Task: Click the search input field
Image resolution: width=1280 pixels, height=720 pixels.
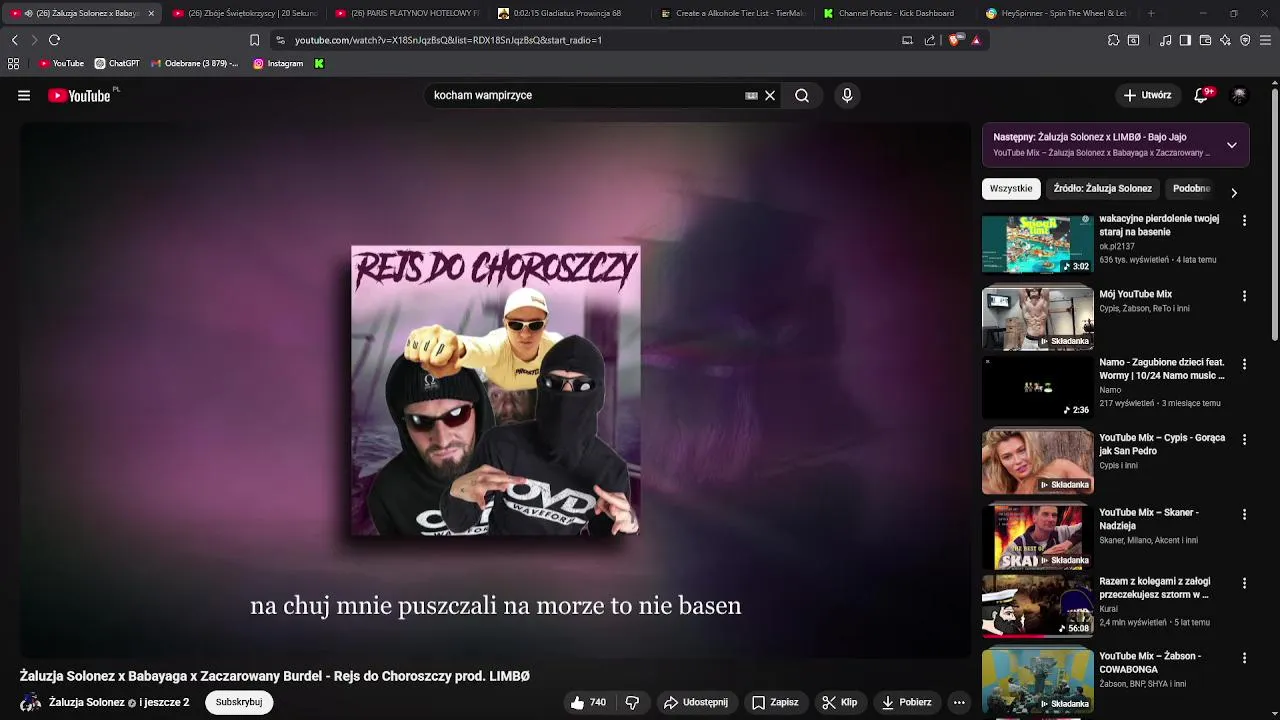Action: click(585, 96)
